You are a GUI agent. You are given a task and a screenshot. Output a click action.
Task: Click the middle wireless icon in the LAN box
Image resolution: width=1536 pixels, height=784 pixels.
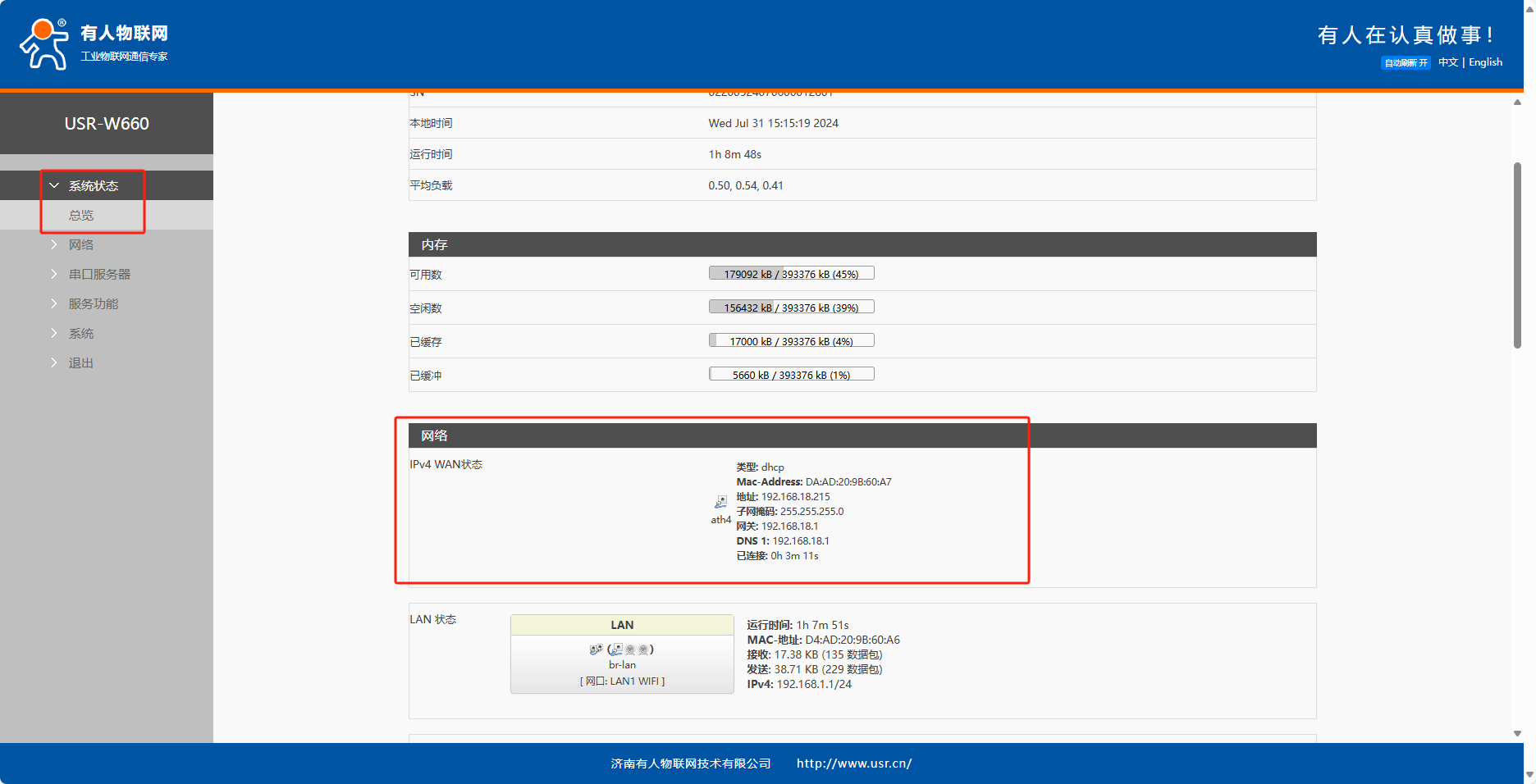[x=630, y=650]
